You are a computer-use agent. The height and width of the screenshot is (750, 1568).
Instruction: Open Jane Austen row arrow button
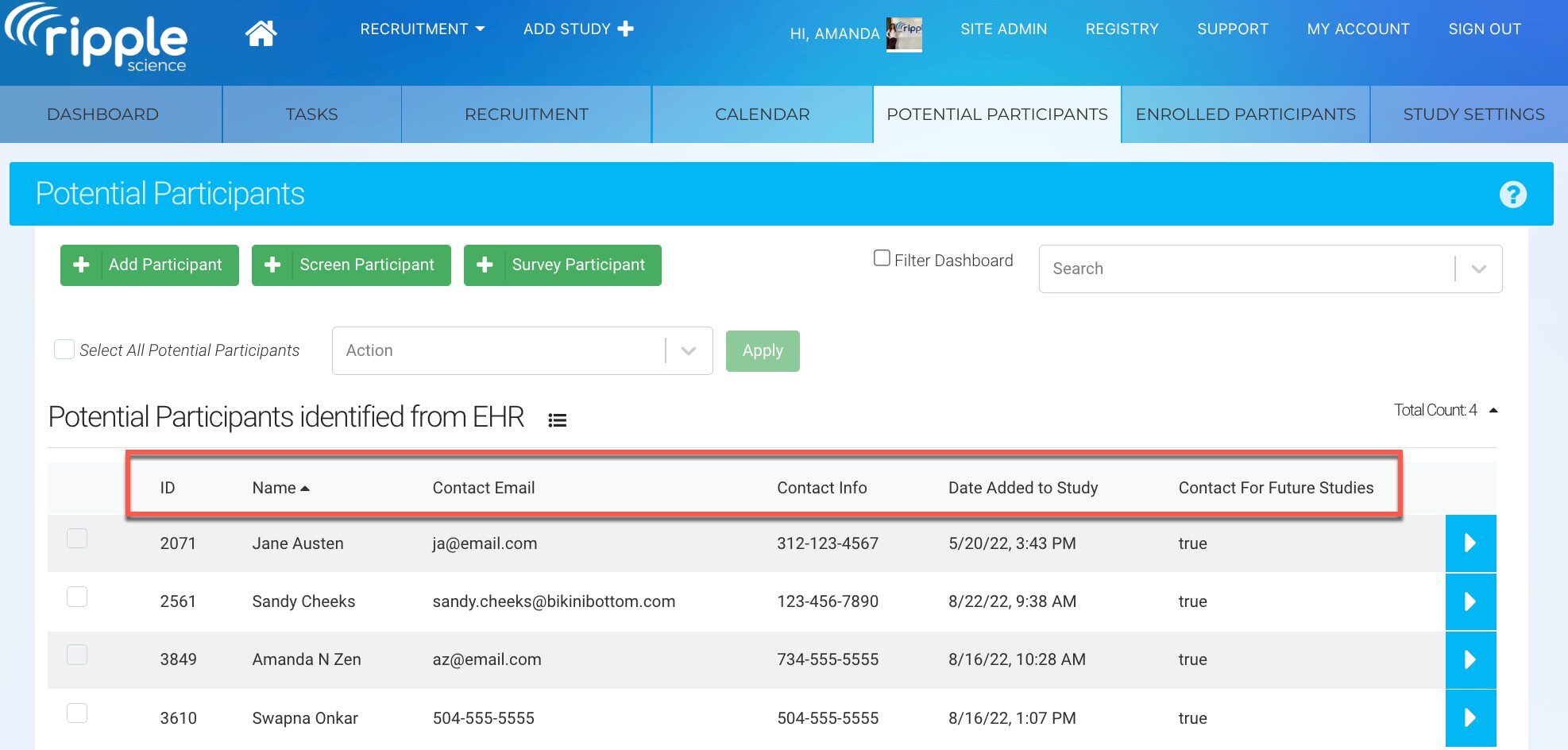point(1470,543)
